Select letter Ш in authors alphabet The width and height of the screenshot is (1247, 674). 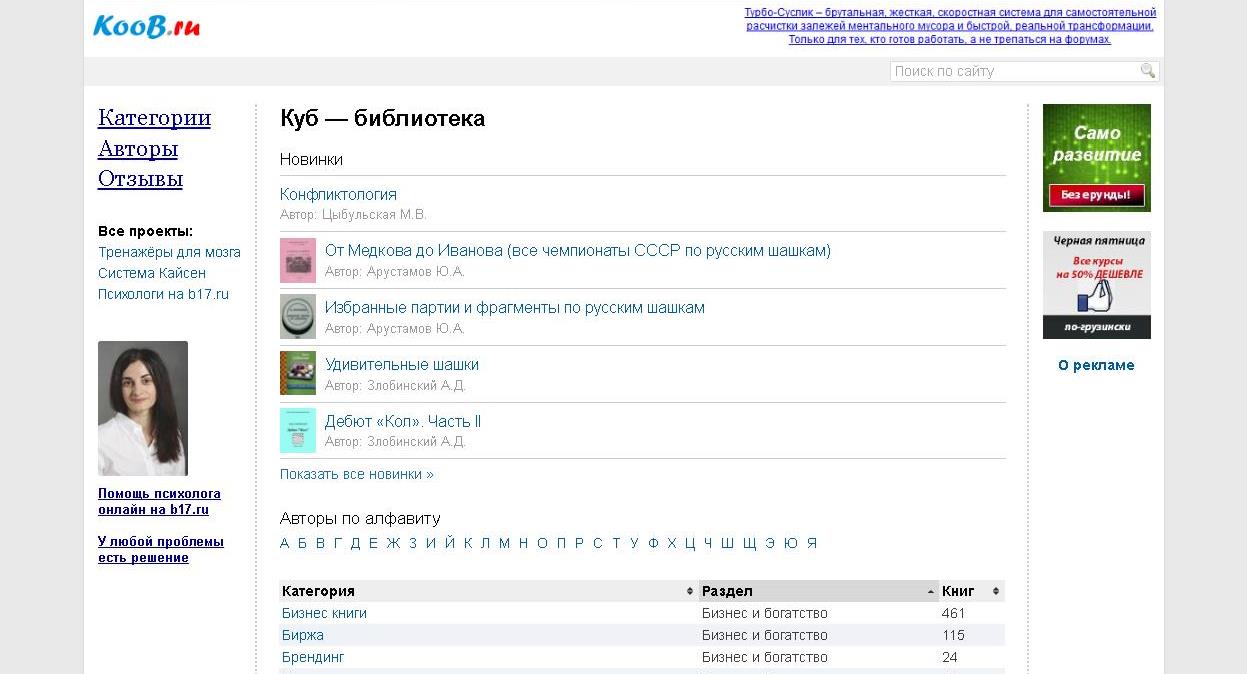(727, 544)
